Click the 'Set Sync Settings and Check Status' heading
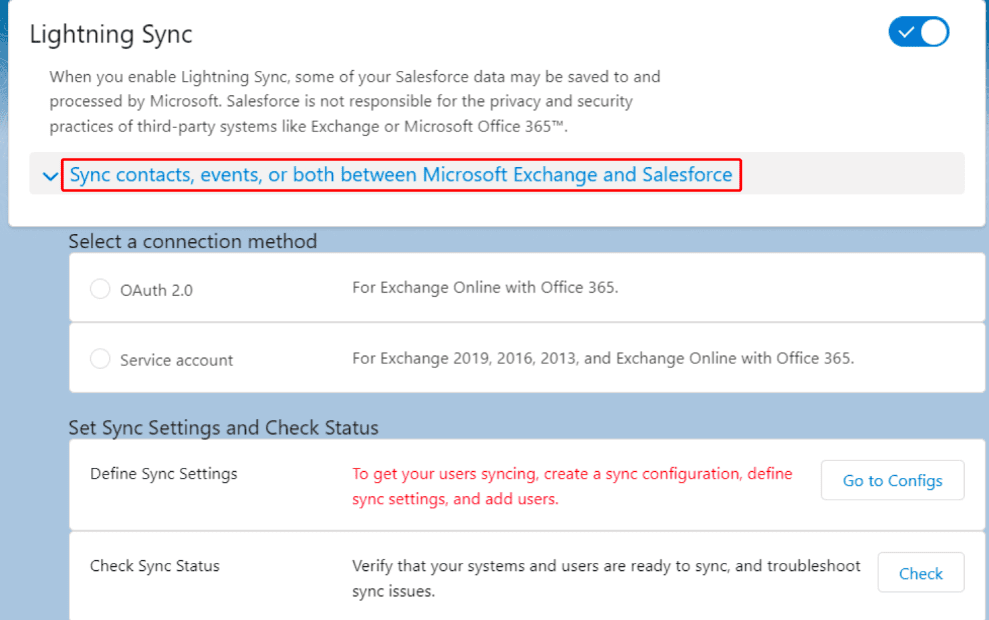 pos(223,428)
